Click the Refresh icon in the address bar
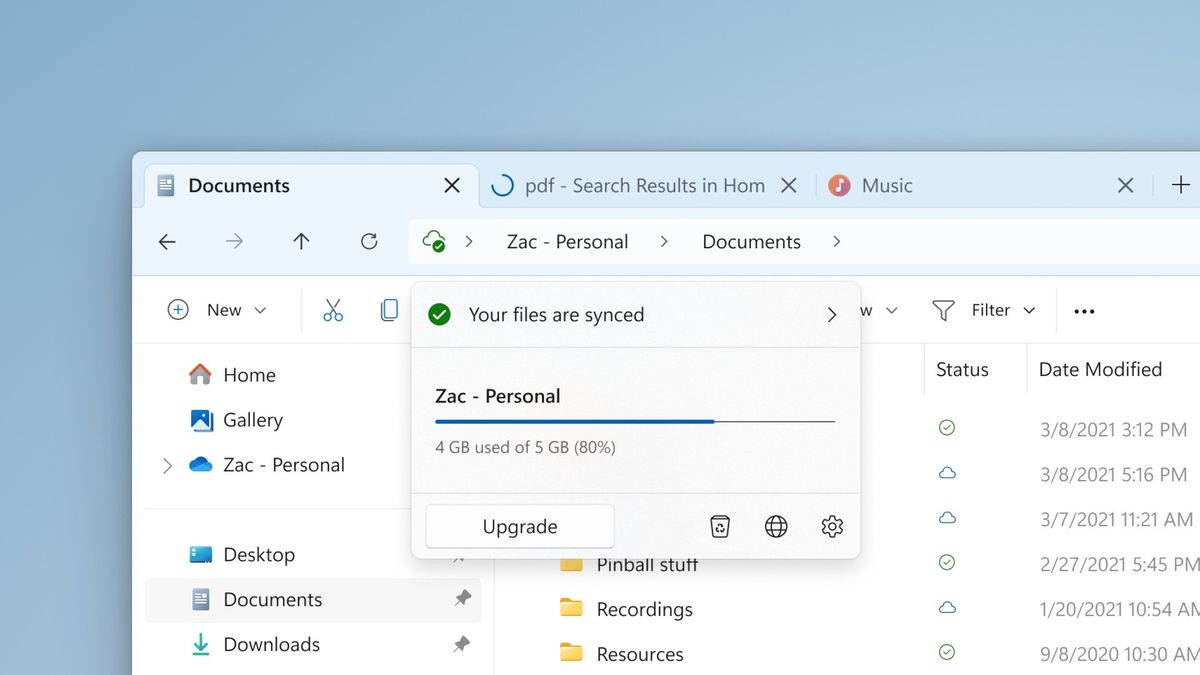 tap(369, 241)
